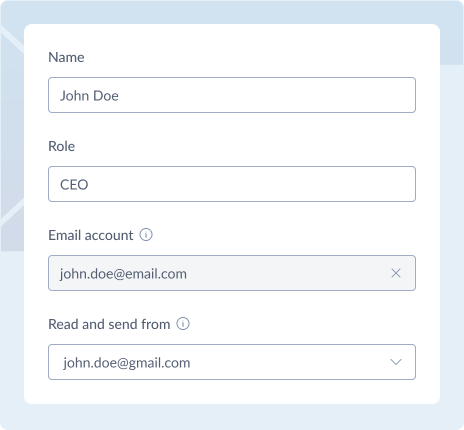Click the Name field label
The width and height of the screenshot is (464, 430).
point(66,57)
